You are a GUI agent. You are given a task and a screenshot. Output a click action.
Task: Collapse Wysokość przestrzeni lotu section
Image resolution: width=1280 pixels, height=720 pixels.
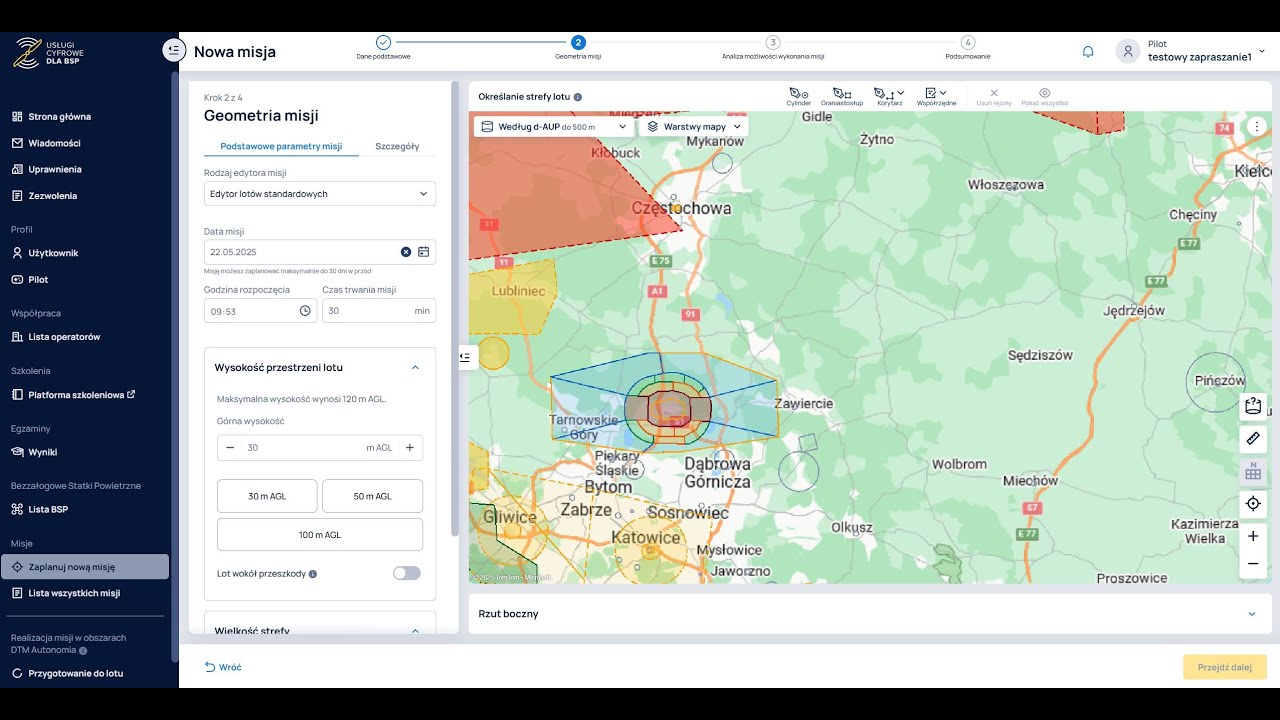(416, 367)
